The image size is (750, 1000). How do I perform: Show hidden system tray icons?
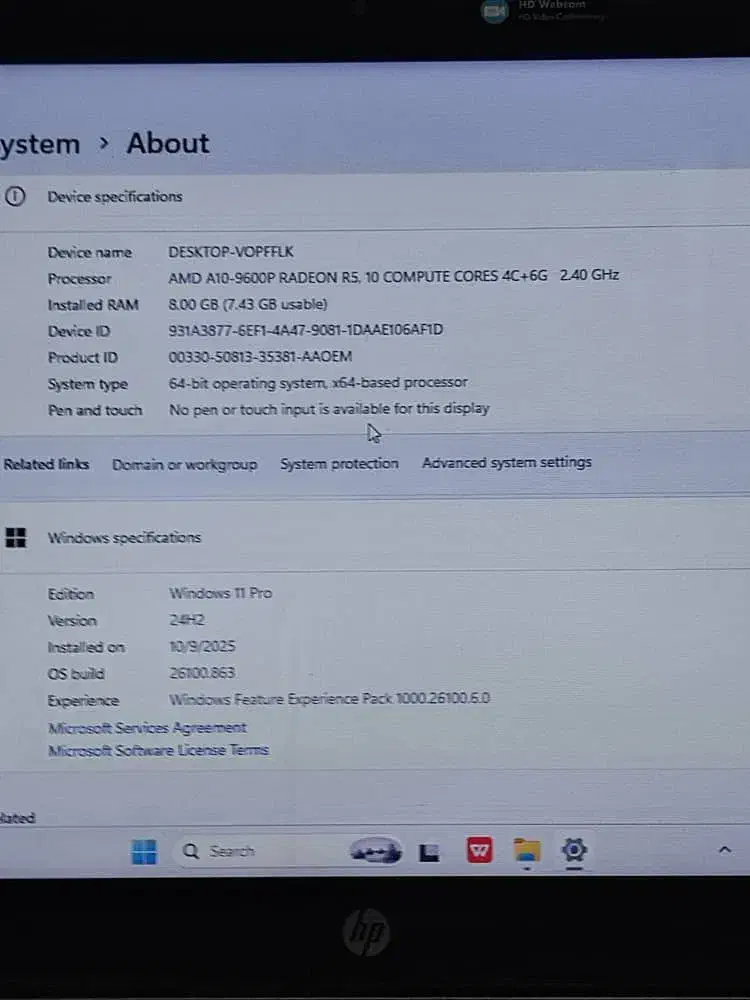pyautogui.click(x=725, y=850)
